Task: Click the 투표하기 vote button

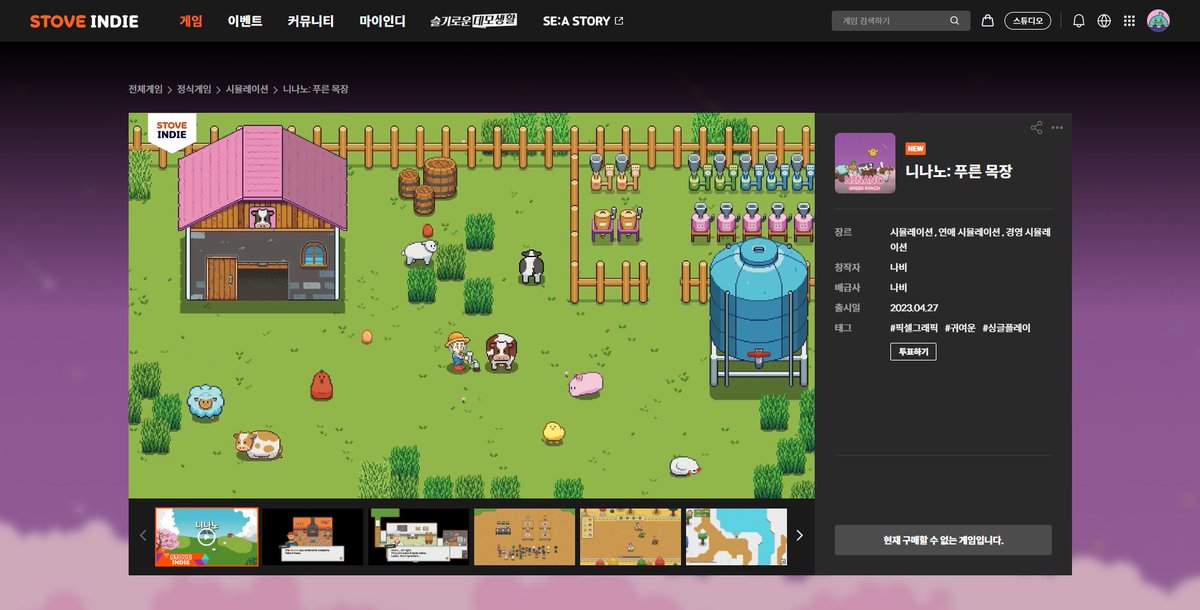Action: click(x=913, y=352)
